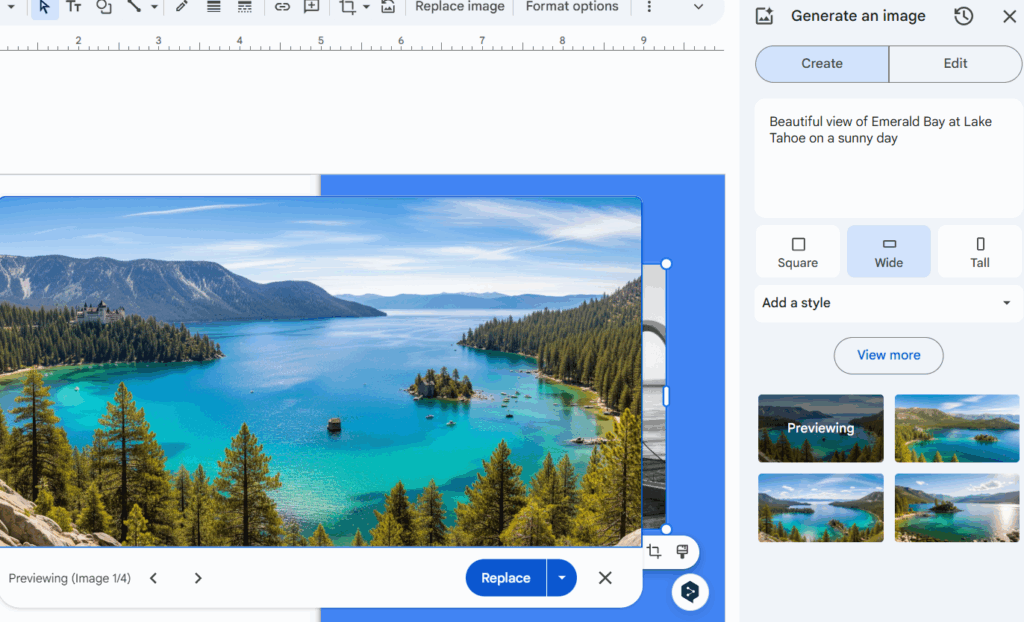Click the paint format icon below image
Screen dimensions: 1024x622
pos(682,552)
